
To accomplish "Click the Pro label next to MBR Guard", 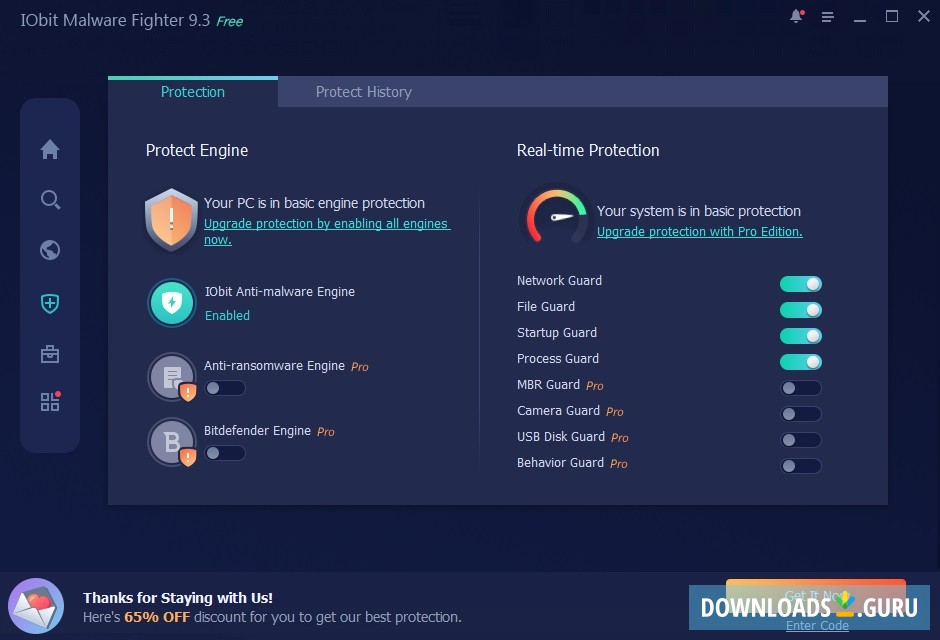I will pos(595,386).
